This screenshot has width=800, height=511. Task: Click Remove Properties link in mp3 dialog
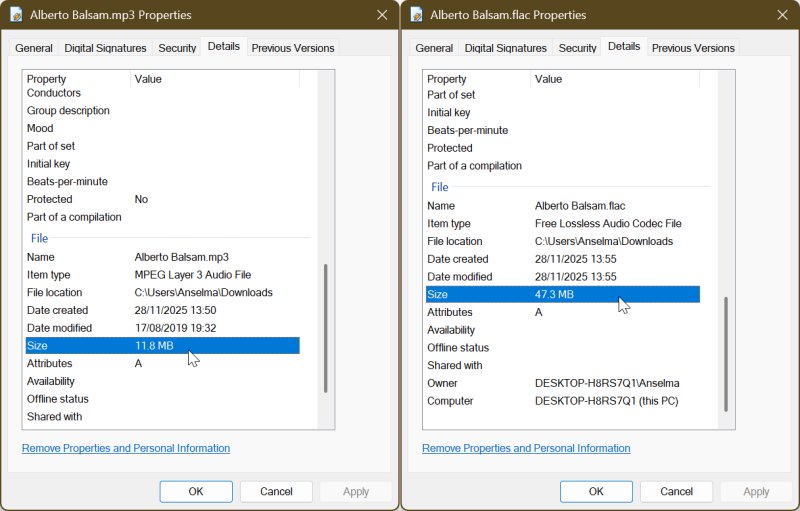(x=126, y=448)
